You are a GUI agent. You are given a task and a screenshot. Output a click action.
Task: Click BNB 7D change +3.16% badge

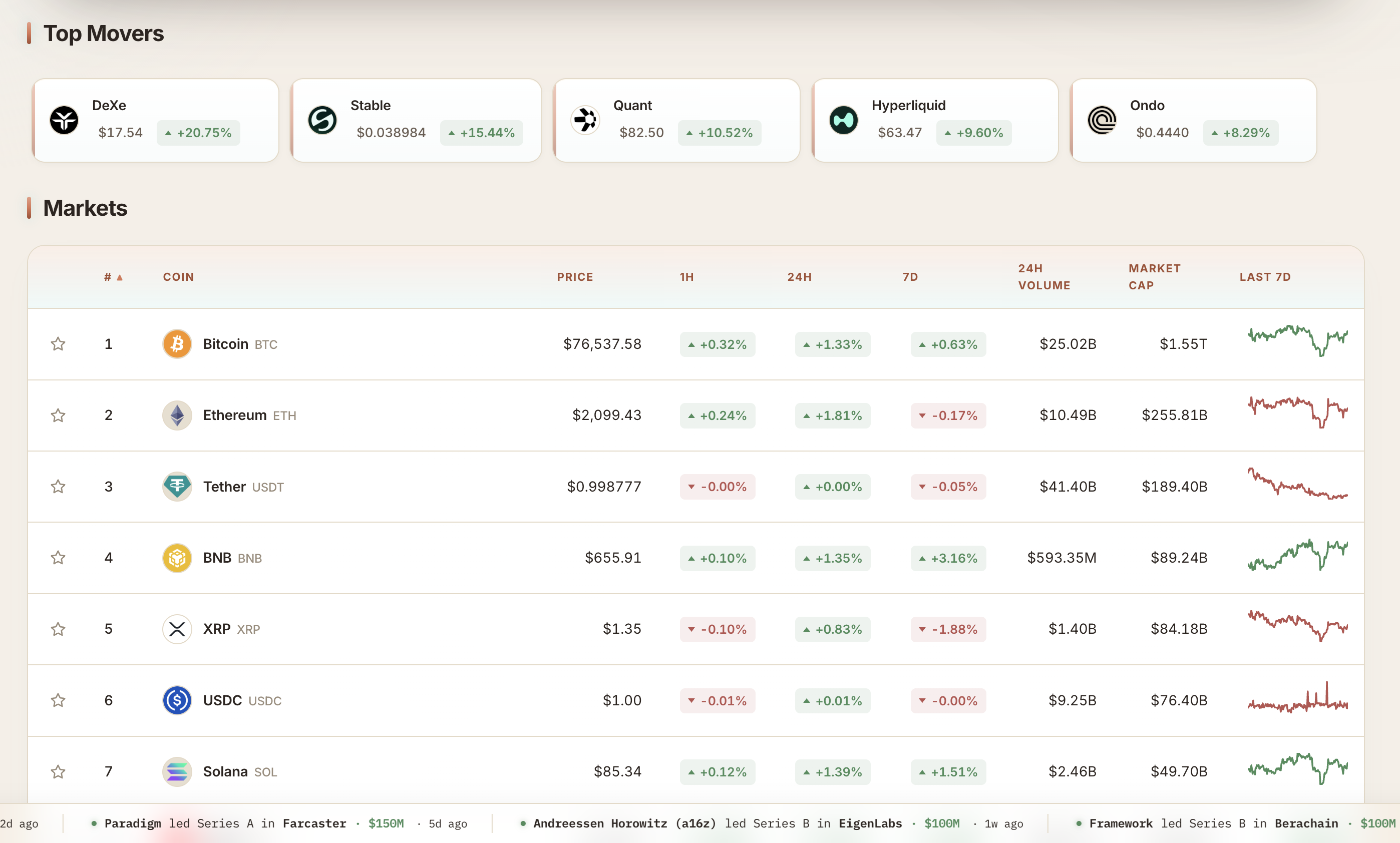coord(948,558)
